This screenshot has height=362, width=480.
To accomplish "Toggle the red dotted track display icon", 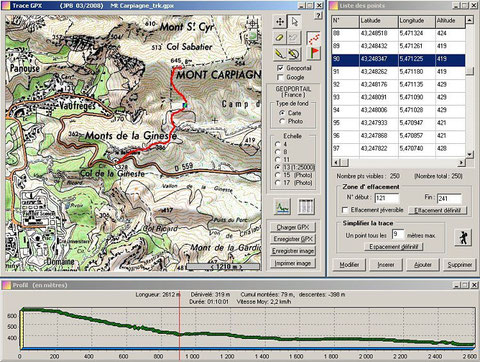I will coord(313,38).
